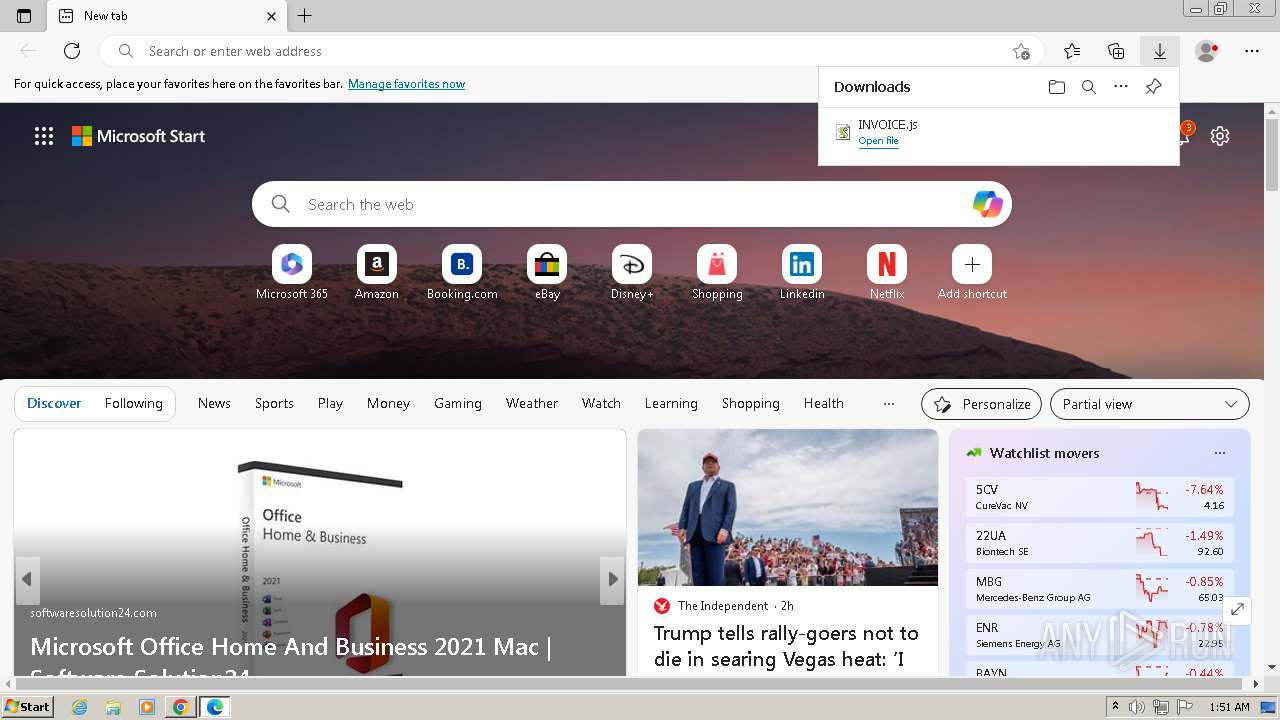Open the Favorites toolbar icon

point(1072,51)
